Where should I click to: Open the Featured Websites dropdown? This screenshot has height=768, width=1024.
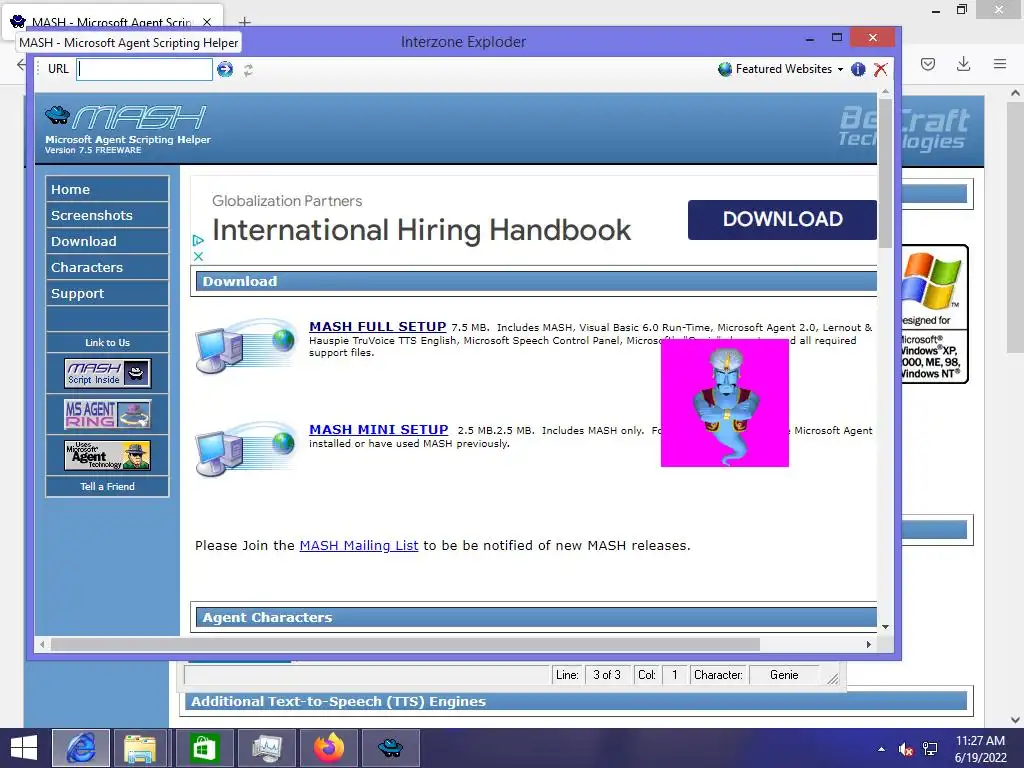(x=780, y=69)
